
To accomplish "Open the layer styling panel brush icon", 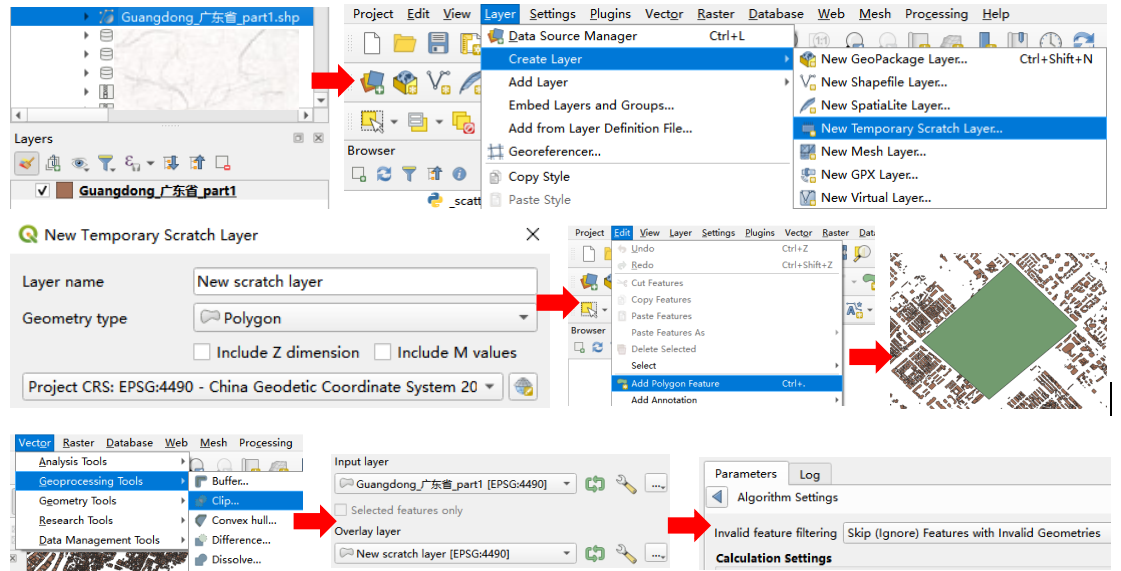I will pyautogui.click(x=26, y=164).
